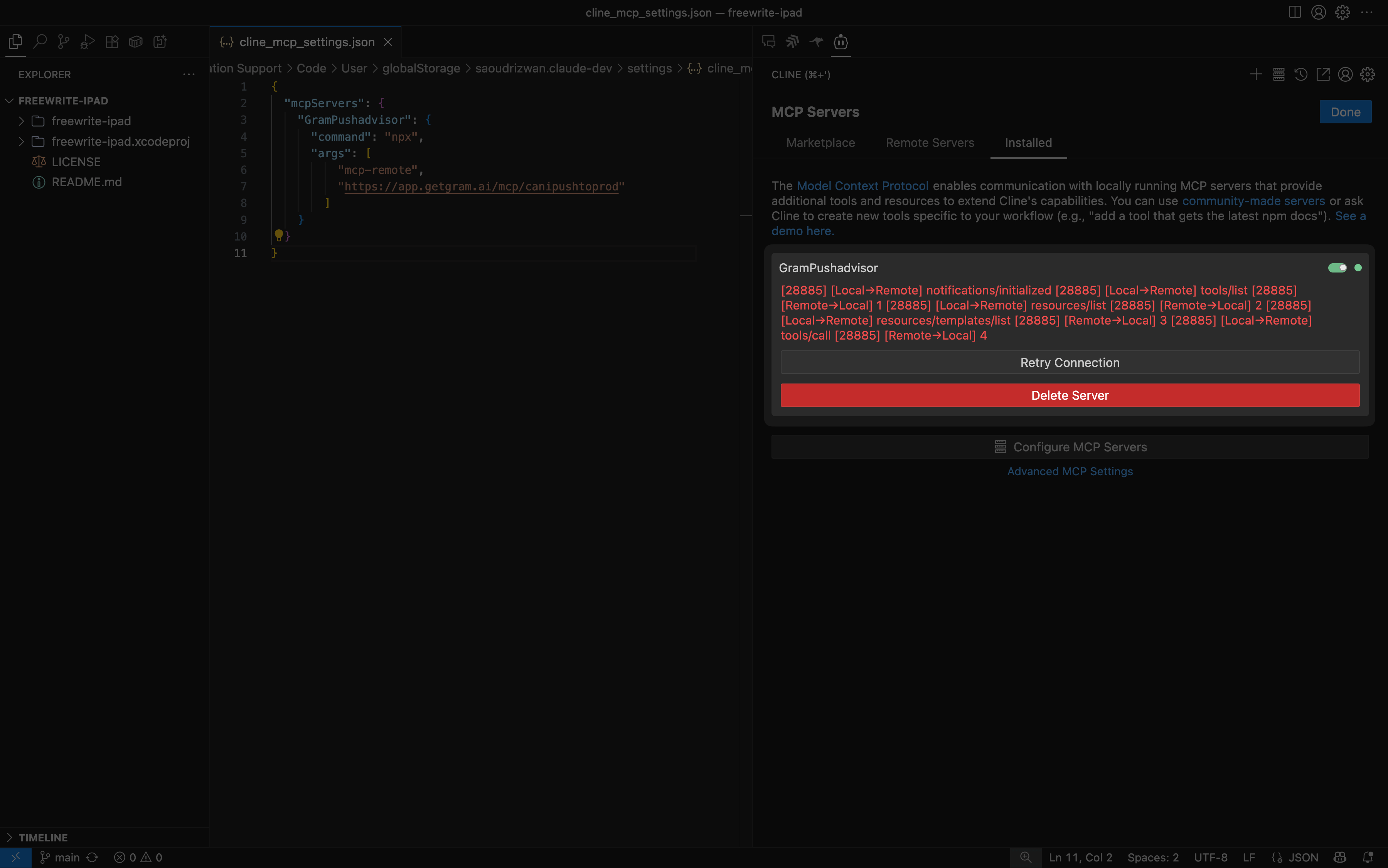Click the Done button

tap(1346, 112)
